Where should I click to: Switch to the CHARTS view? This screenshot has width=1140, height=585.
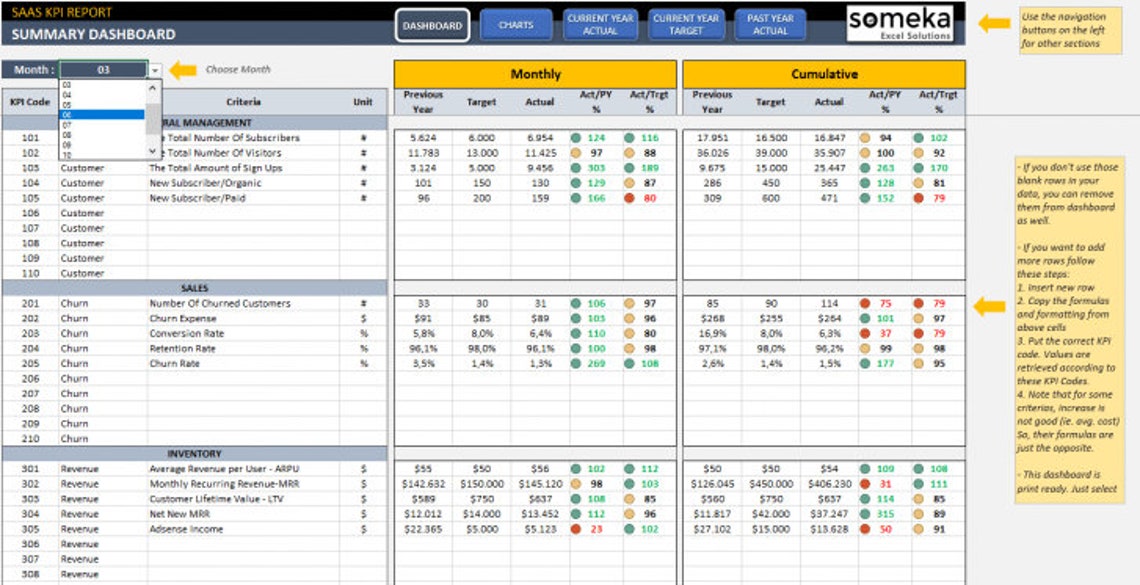pos(515,24)
